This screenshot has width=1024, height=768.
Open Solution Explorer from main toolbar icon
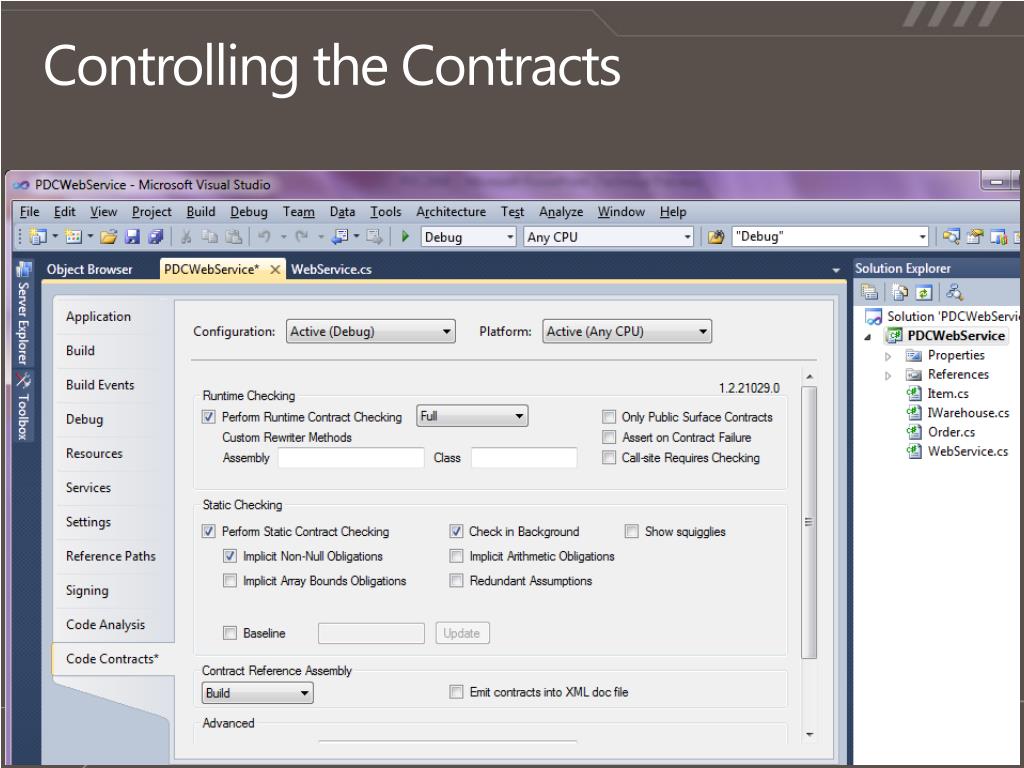click(952, 236)
